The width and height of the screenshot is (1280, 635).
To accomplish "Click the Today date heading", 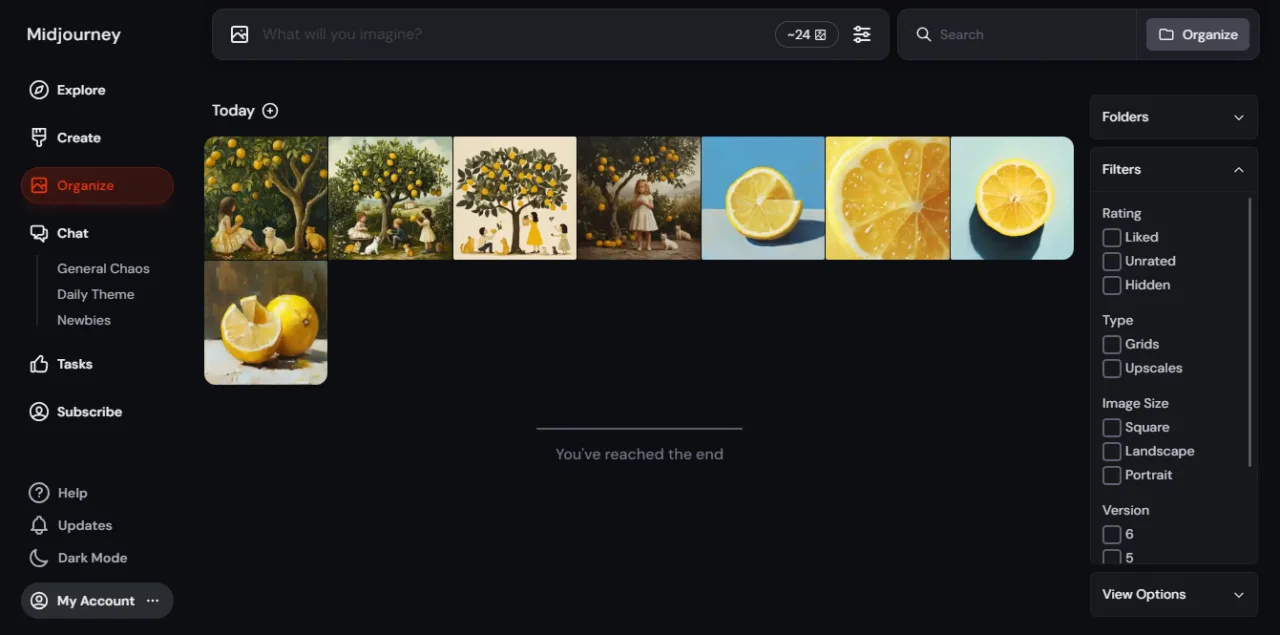I will pyautogui.click(x=233, y=111).
